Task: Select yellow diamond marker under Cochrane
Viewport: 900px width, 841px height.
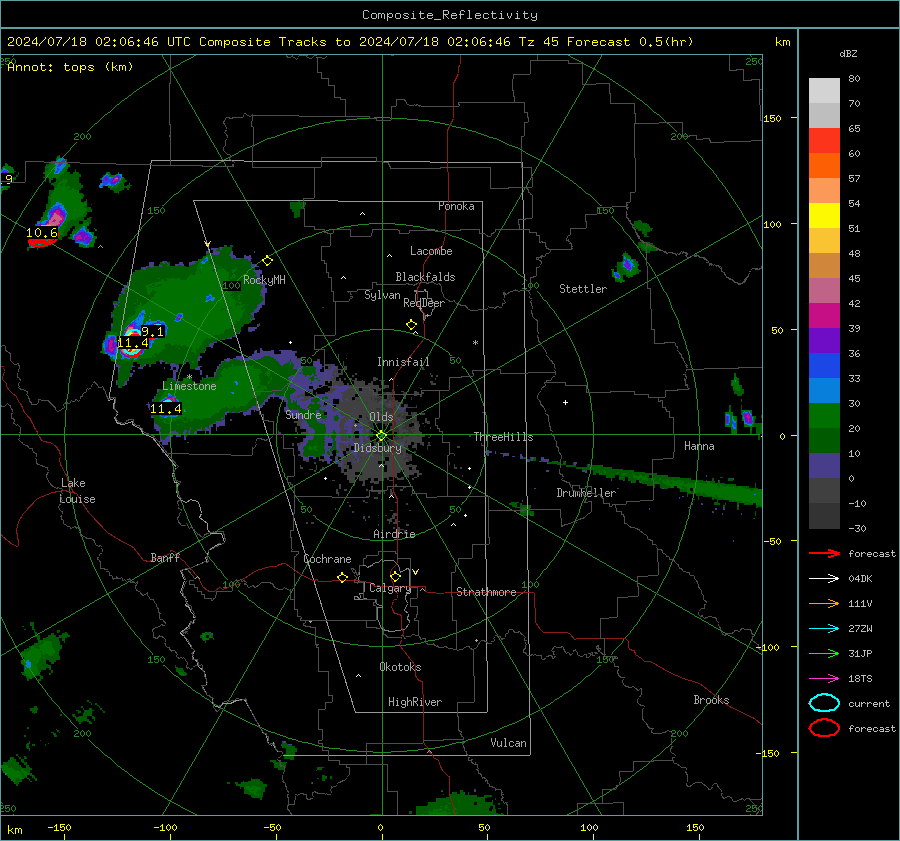Action: 342,578
